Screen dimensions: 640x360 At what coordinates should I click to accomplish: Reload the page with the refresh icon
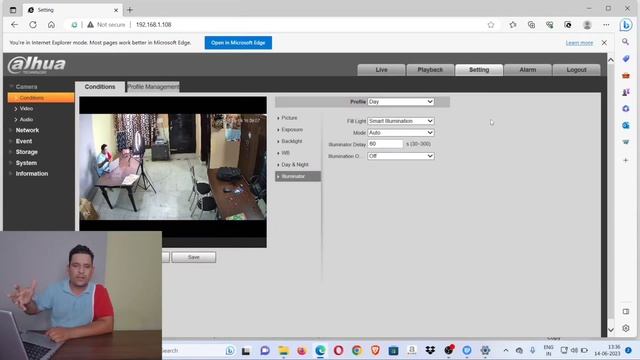point(33,25)
